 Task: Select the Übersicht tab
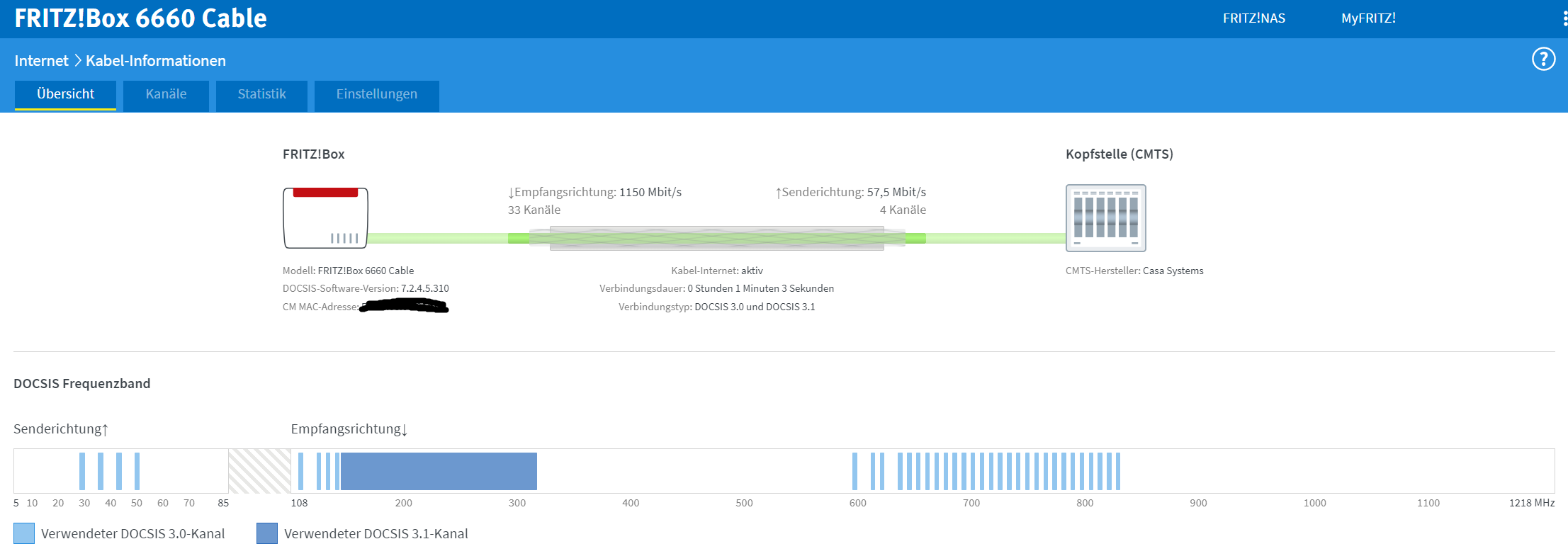pyautogui.click(x=65, y=95)
